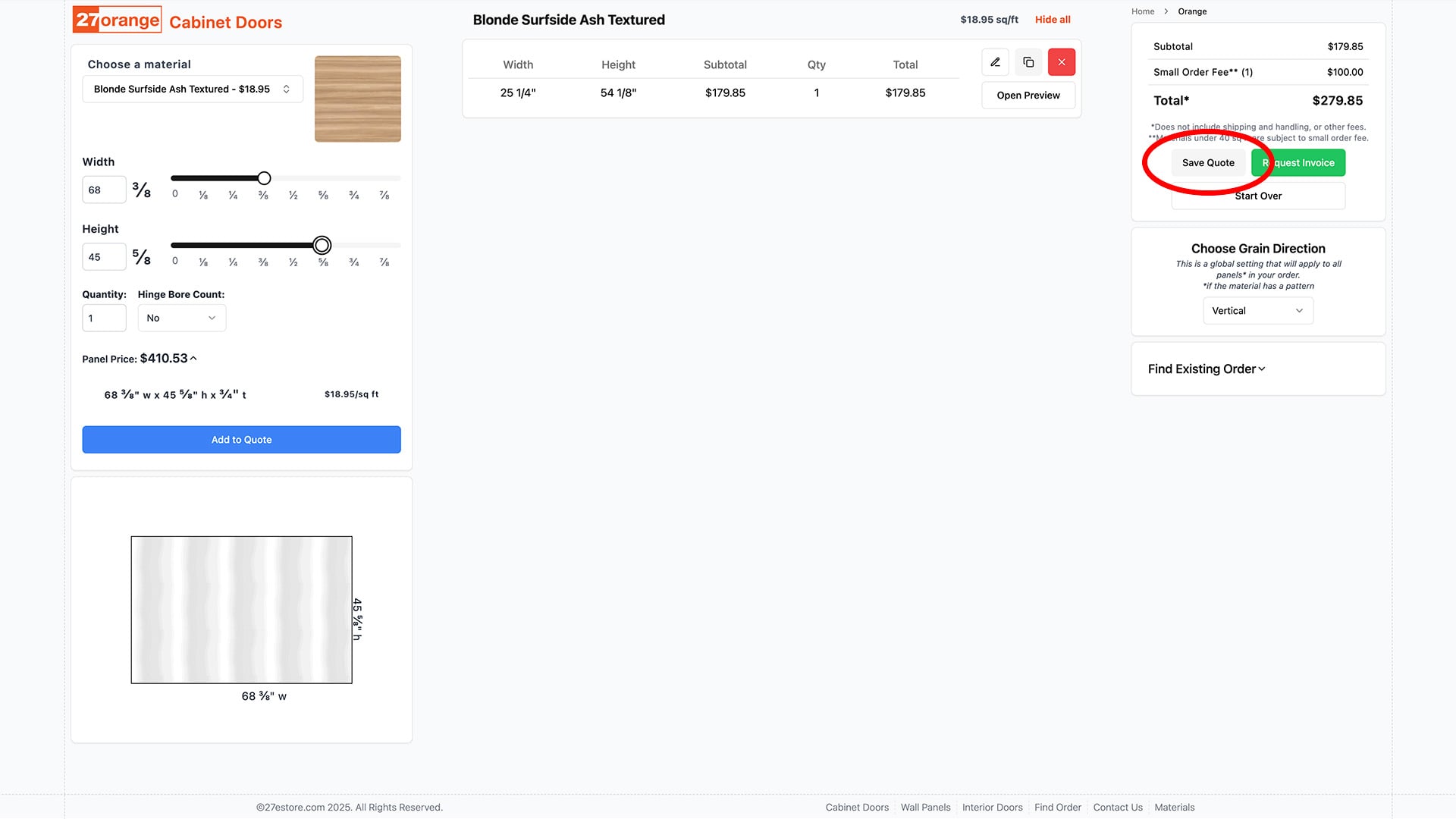Click Hide all link
The image size is (1456, 819).
[1052, 20]
